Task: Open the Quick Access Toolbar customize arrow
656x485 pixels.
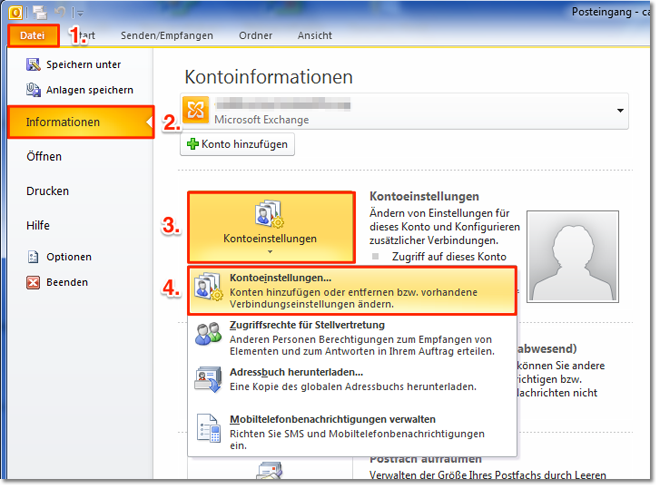Action: point(79,13)
